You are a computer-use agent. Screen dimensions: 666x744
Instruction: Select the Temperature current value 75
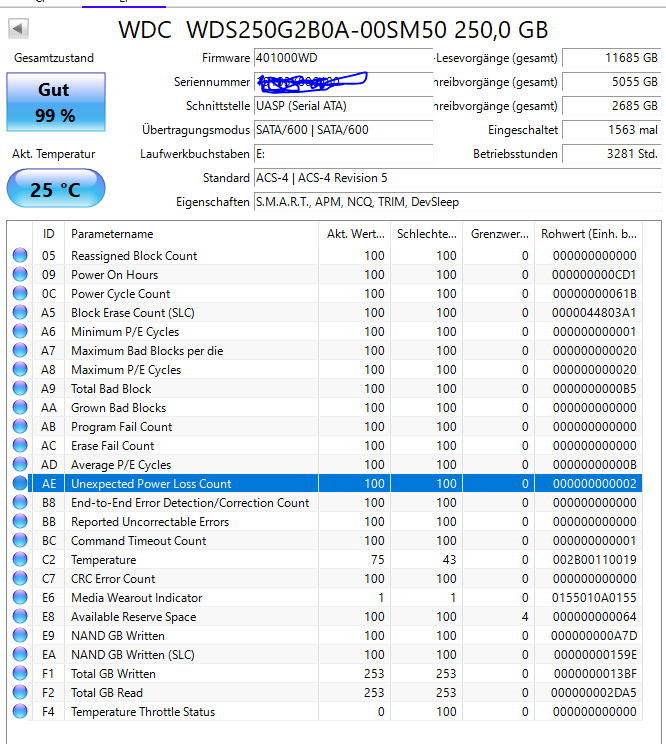coord(378,559)
